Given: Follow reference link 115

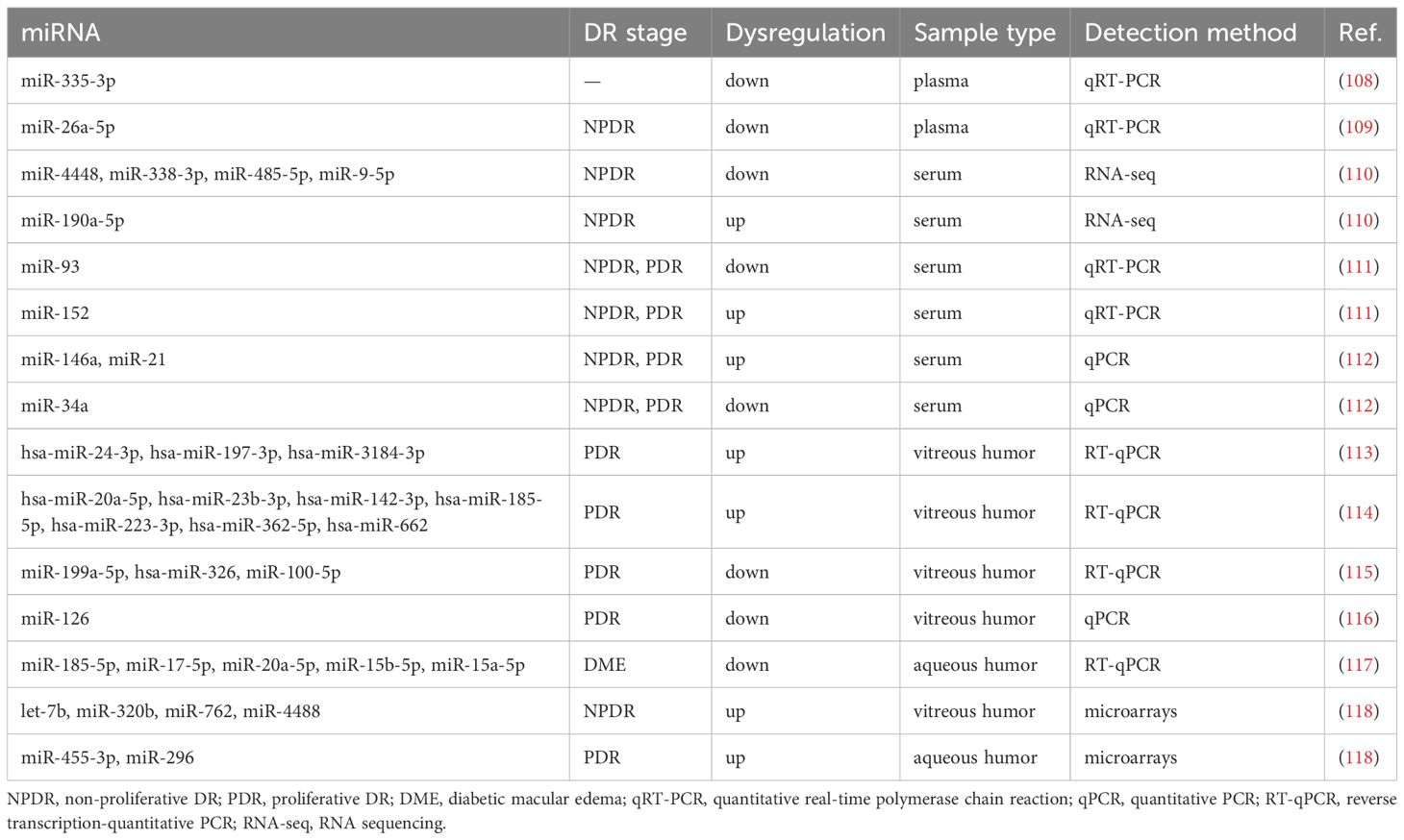Looking at the screenshot, I should [1359, 572].
